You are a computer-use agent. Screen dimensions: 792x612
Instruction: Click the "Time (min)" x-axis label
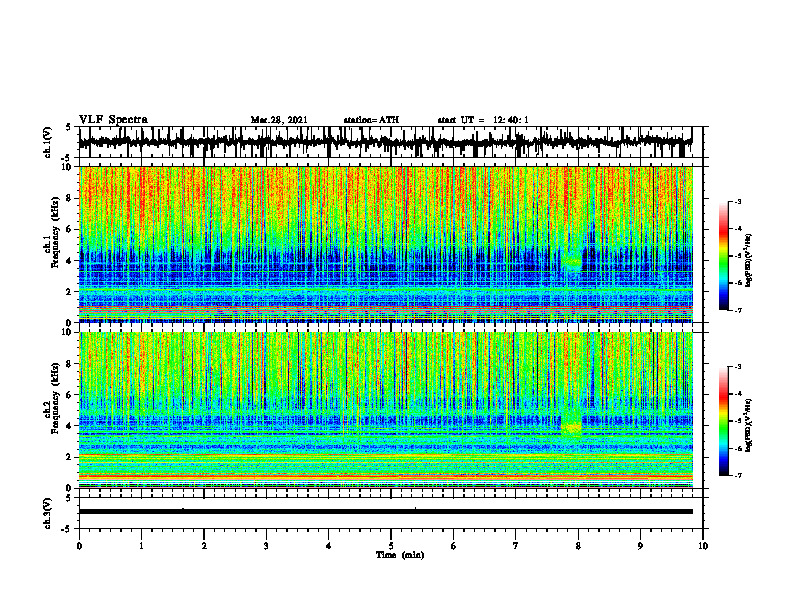click(x=400, y=555)
